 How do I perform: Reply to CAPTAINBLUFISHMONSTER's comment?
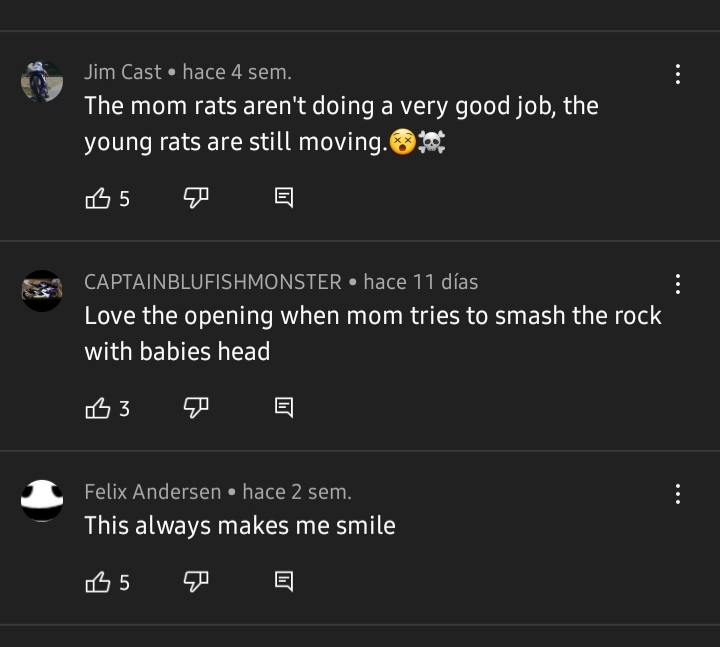coord(284,408)
